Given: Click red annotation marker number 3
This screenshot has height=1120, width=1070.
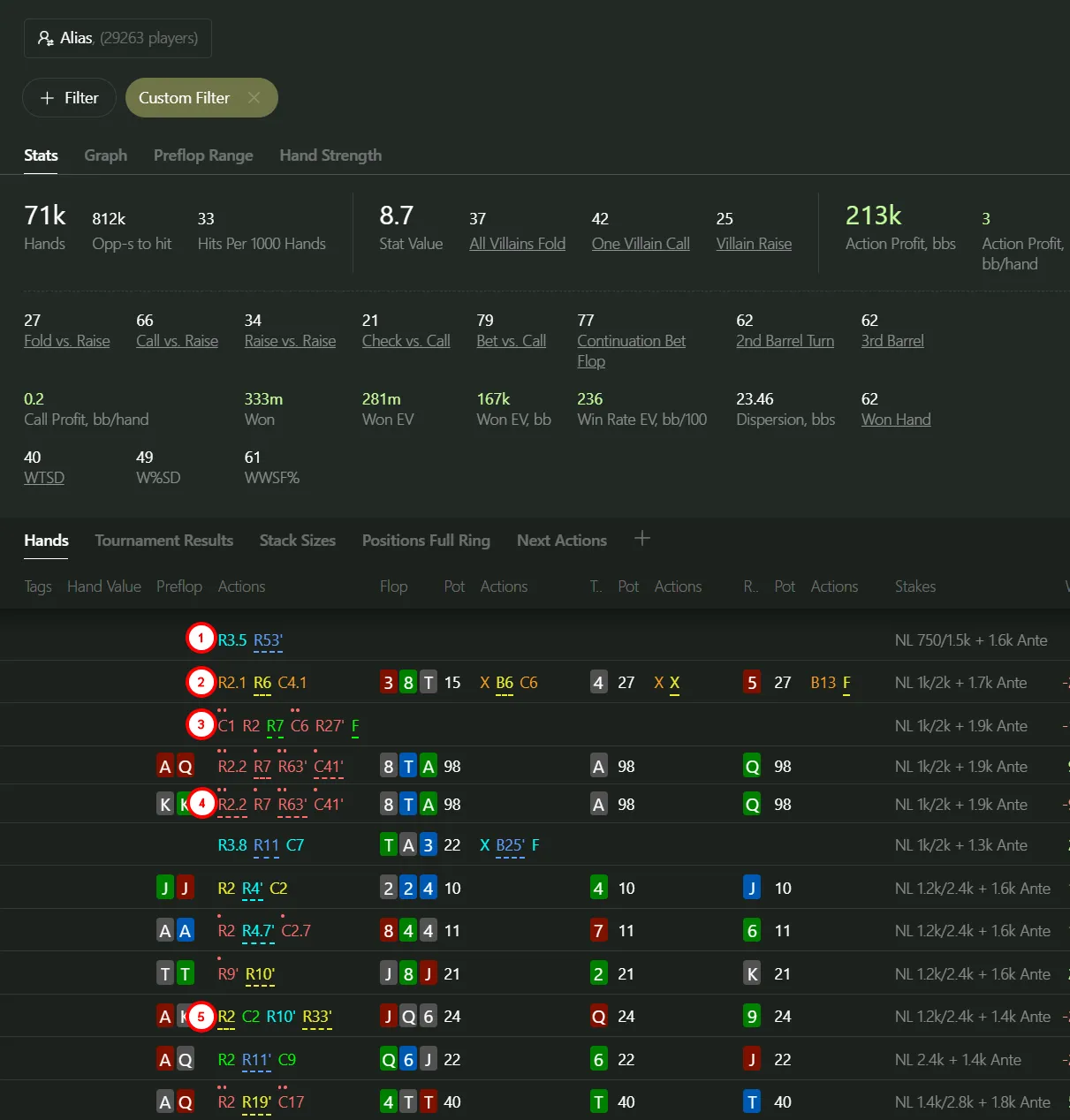Looking at the screenshot, I should point(201,725).
